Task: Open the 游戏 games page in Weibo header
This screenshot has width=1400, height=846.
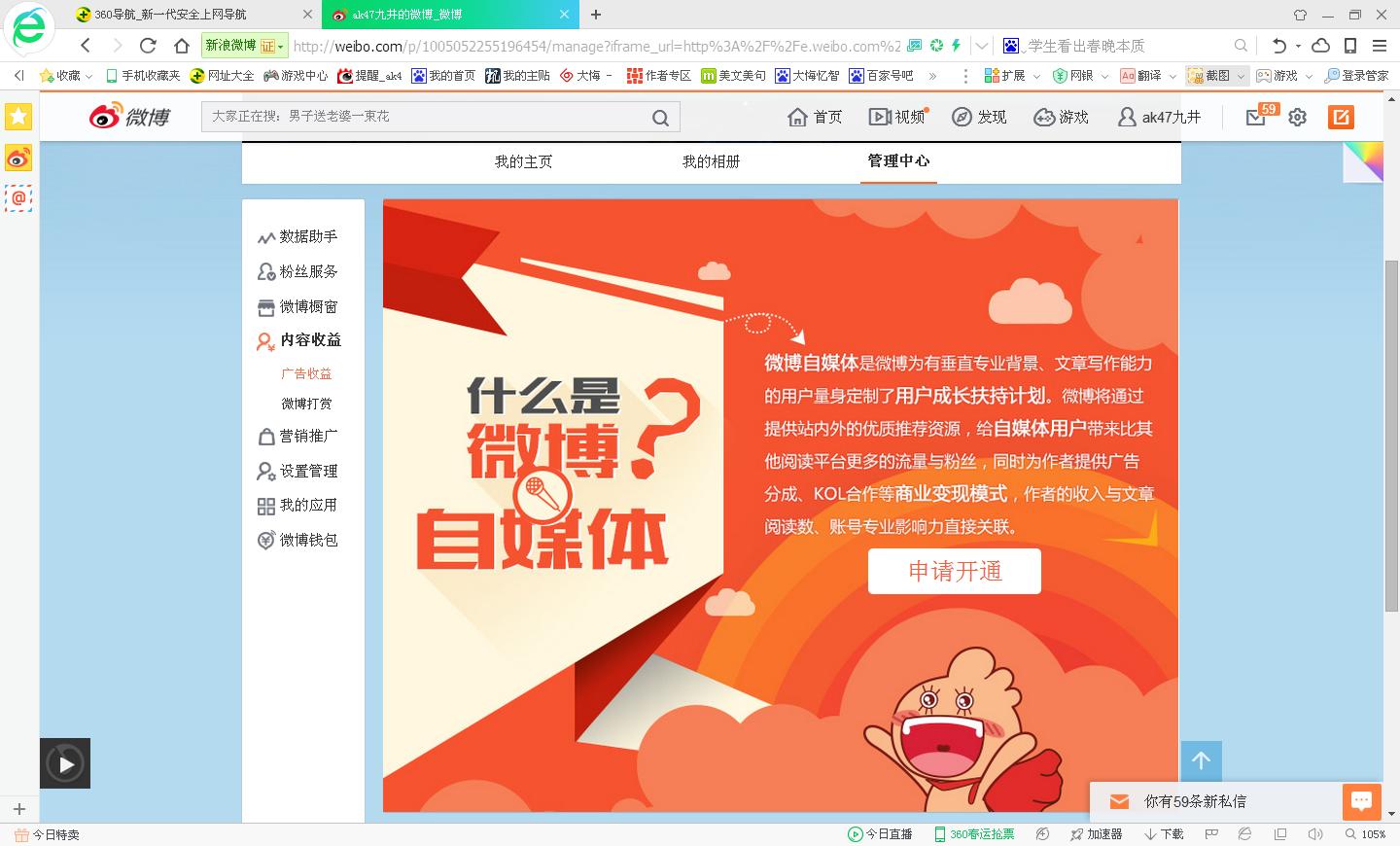Action: click(x=1061, y=117)
